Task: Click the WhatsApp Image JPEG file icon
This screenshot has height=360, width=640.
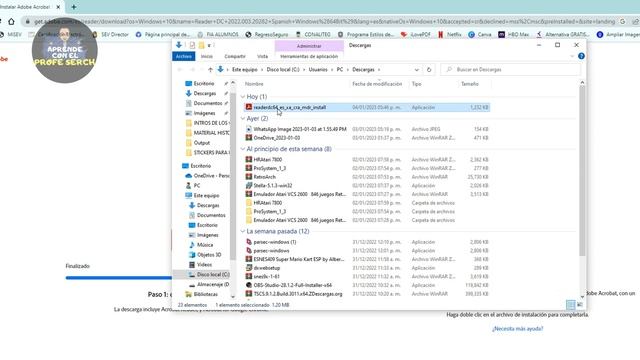Action: point(249,129)
